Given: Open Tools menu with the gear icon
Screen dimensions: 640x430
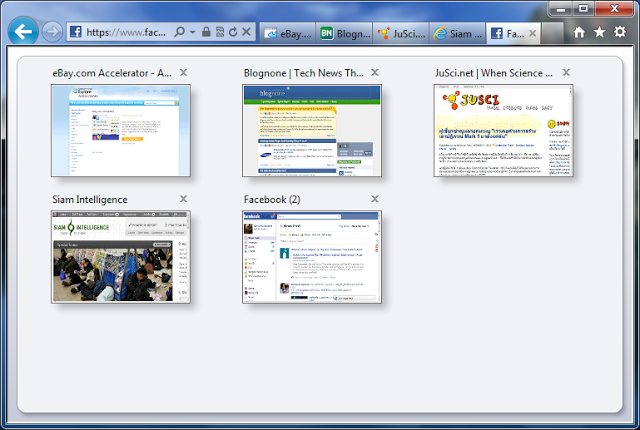Looking at the screenshot, I should (620, 32).
